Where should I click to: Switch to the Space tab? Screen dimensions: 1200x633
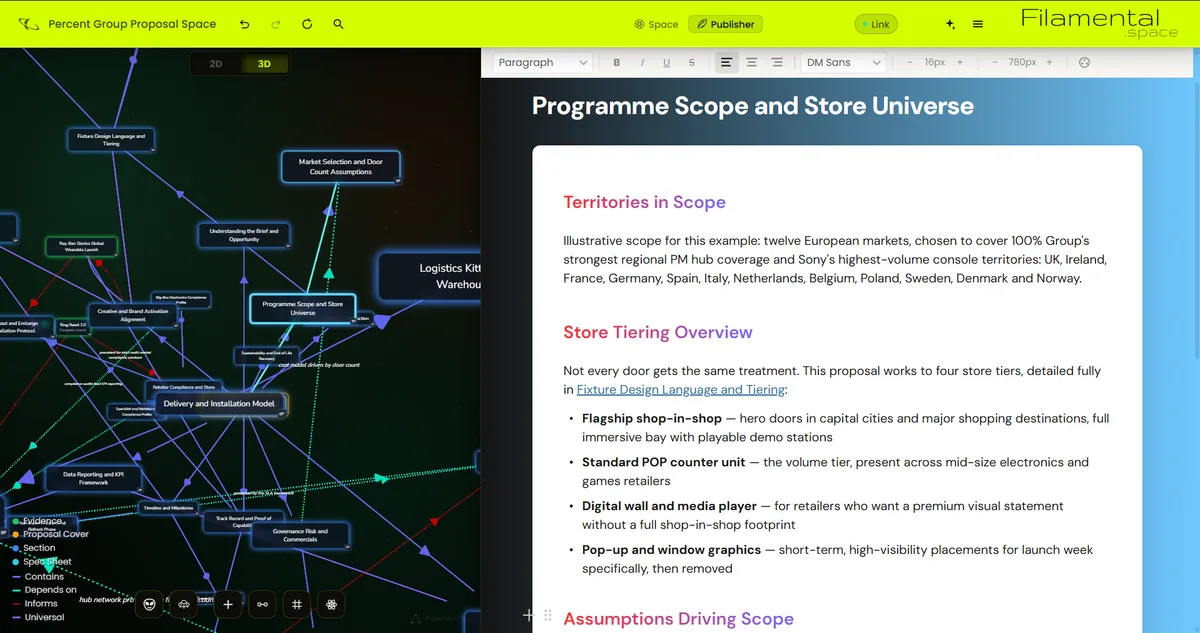656,24
